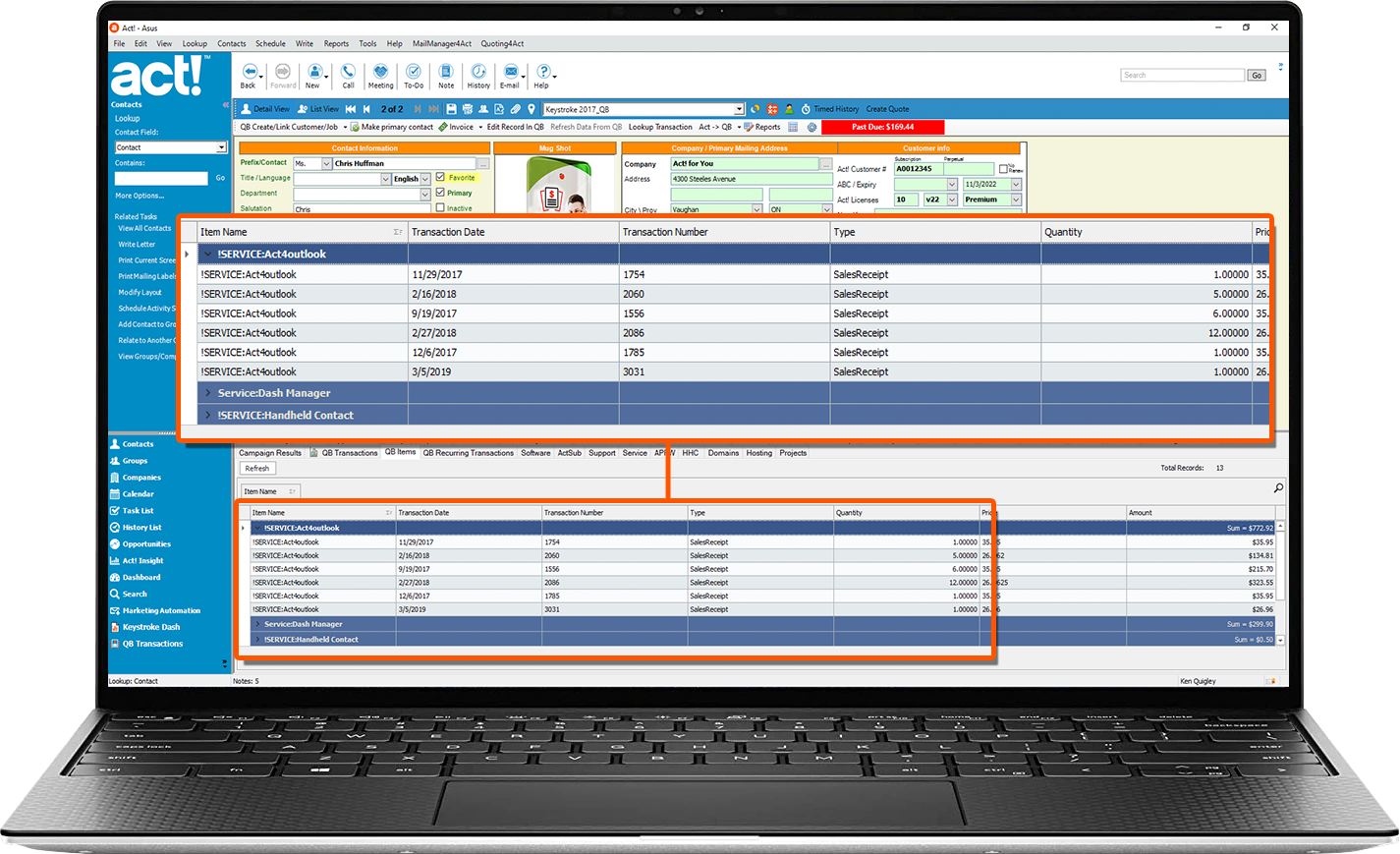Click the To-Do toolbar icon
The height and width of the screenshot is (854, 1400).
coord(414,72)
